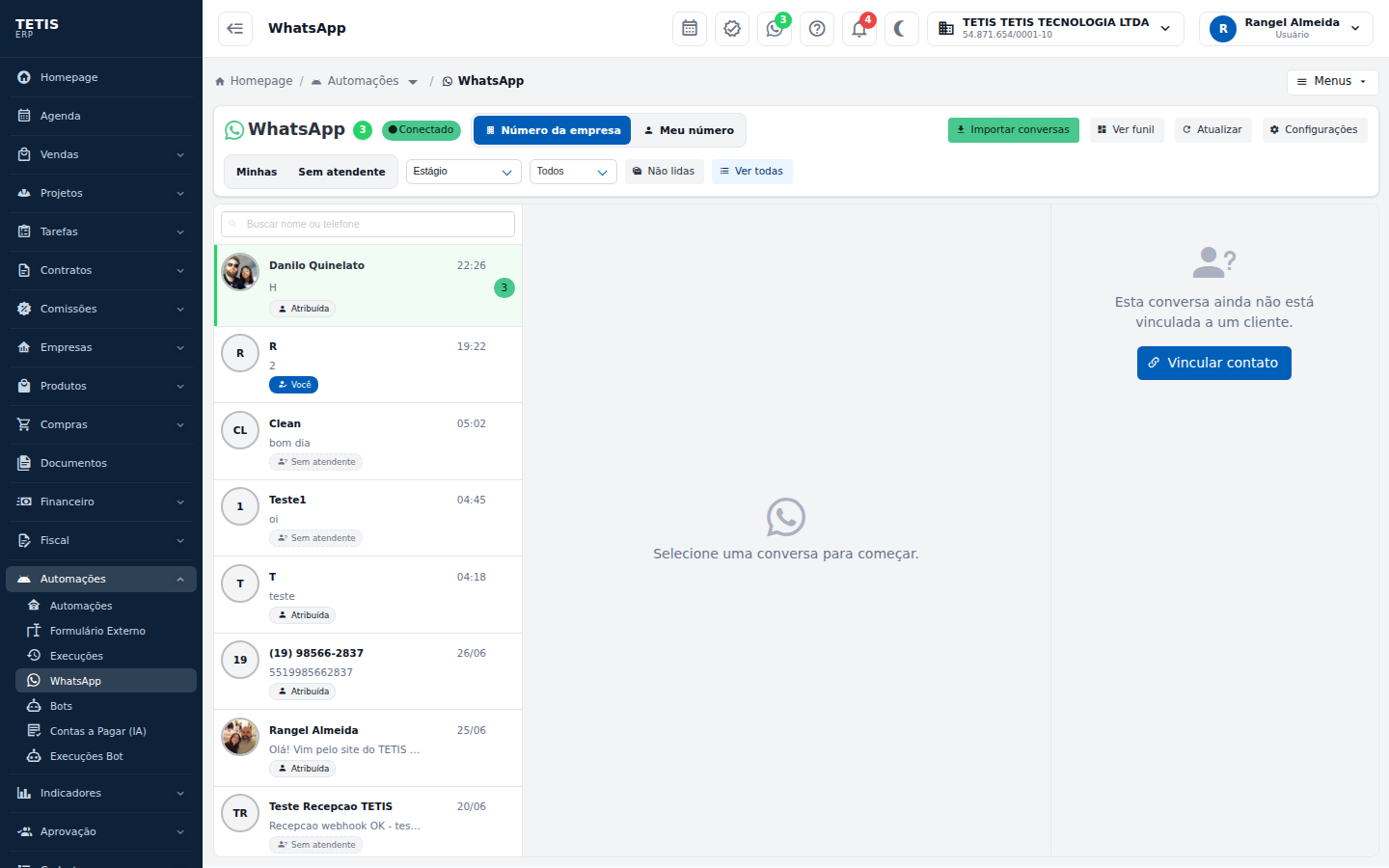
Task: Open the Teste1 conversation
Action: click(368, 518)
